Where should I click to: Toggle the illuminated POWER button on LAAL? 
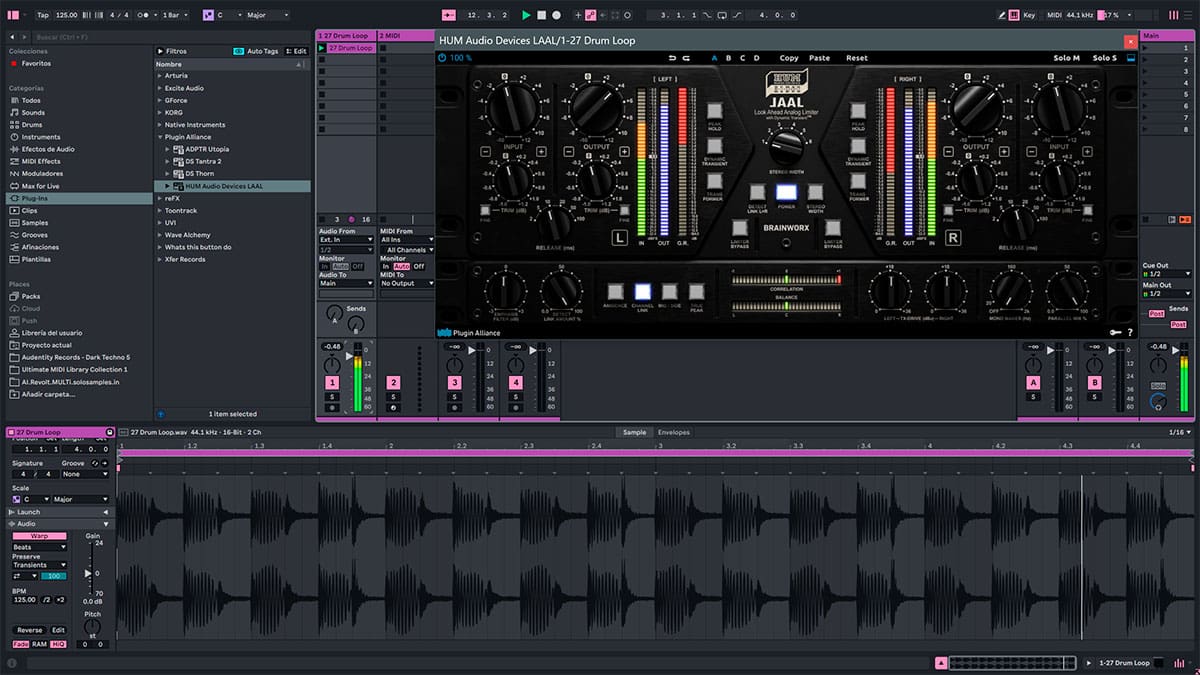[786, 191]
